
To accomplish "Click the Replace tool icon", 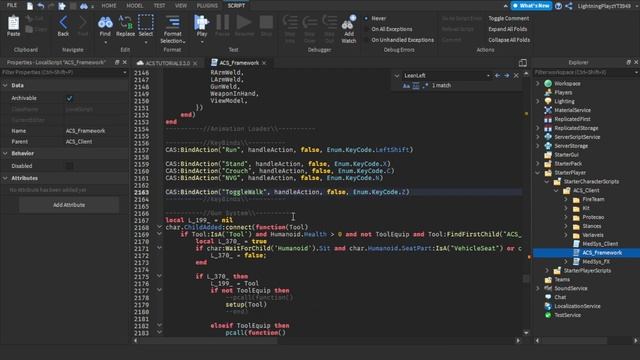I will 125,22.
